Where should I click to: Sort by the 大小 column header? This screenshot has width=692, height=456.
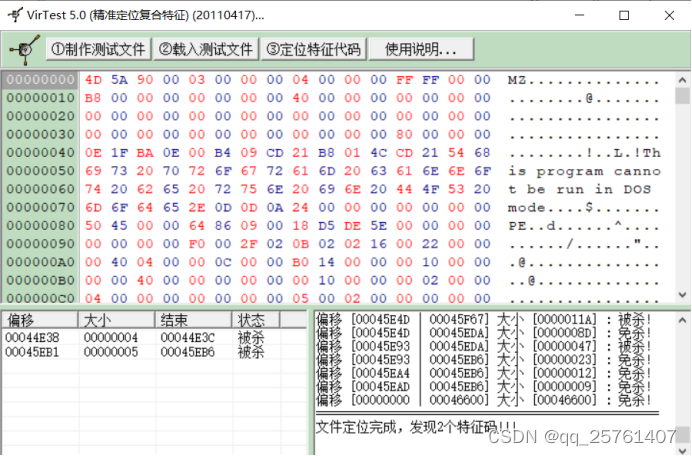click(x=117, y=320)
